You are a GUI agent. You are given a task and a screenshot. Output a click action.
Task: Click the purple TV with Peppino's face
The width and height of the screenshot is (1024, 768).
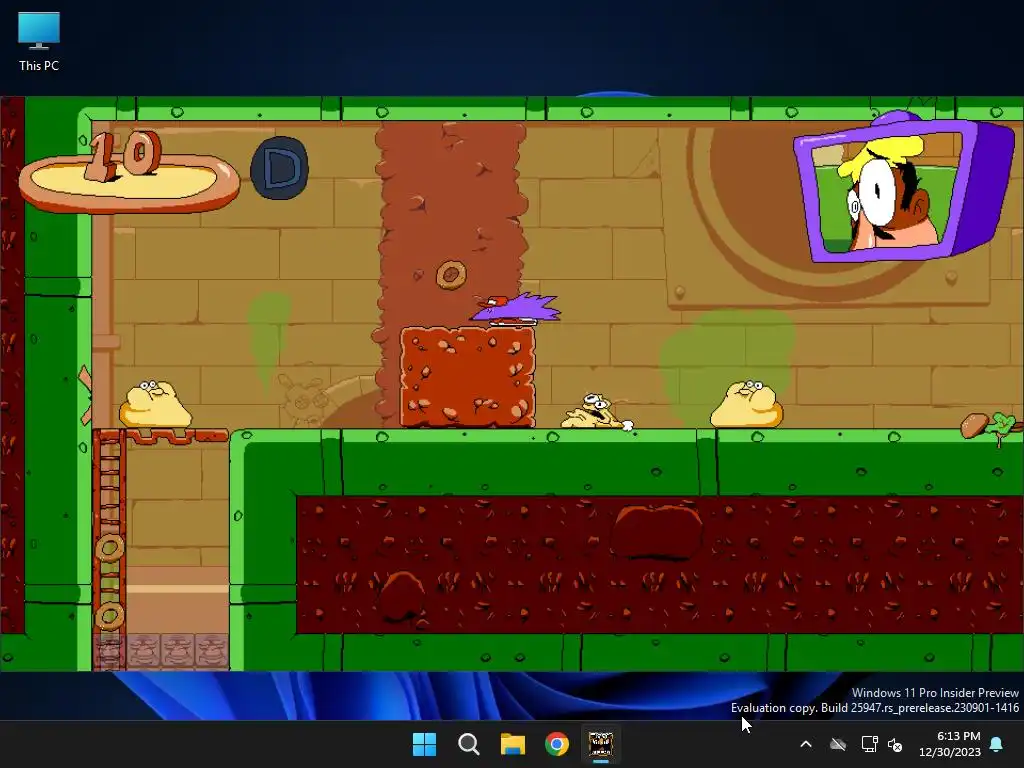(904, 187)
